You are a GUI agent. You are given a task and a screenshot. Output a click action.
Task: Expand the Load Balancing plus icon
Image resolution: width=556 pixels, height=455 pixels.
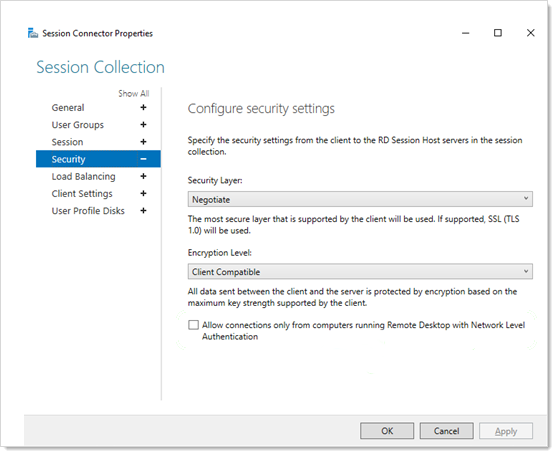coord(143,176)
